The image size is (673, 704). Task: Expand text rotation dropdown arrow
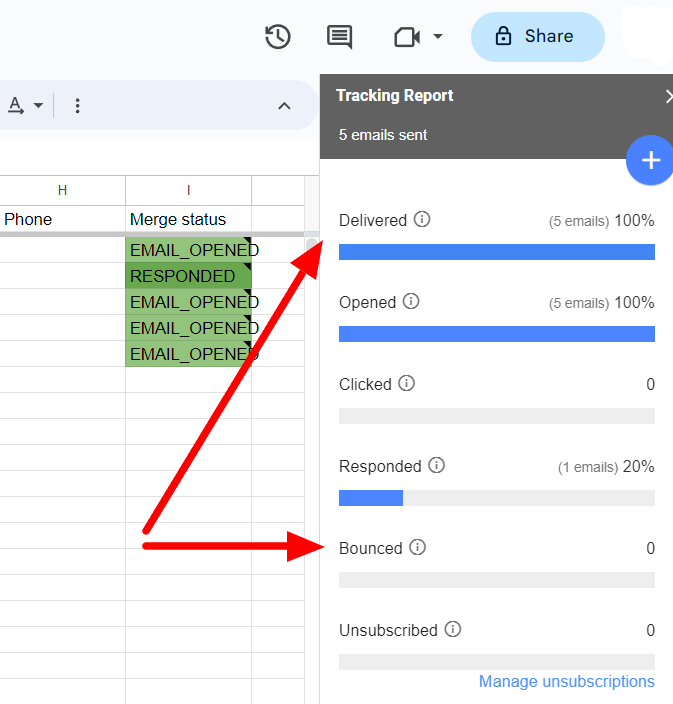pos(39,106)
